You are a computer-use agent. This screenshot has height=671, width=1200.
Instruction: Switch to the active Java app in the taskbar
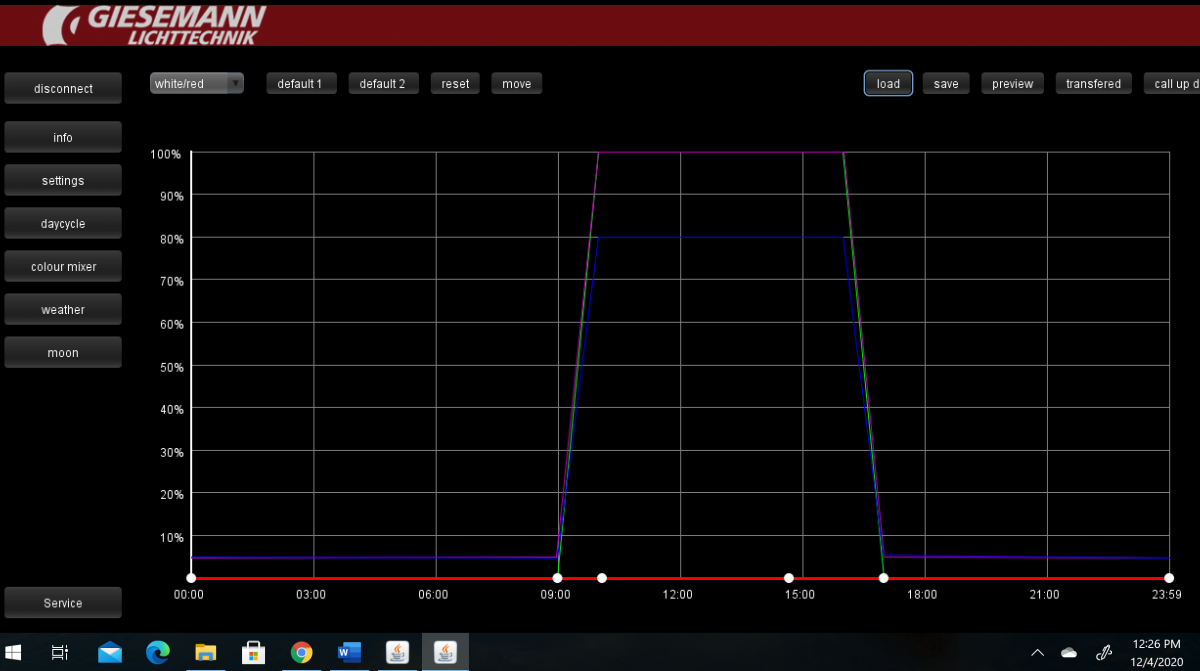[x=445, y=653]
